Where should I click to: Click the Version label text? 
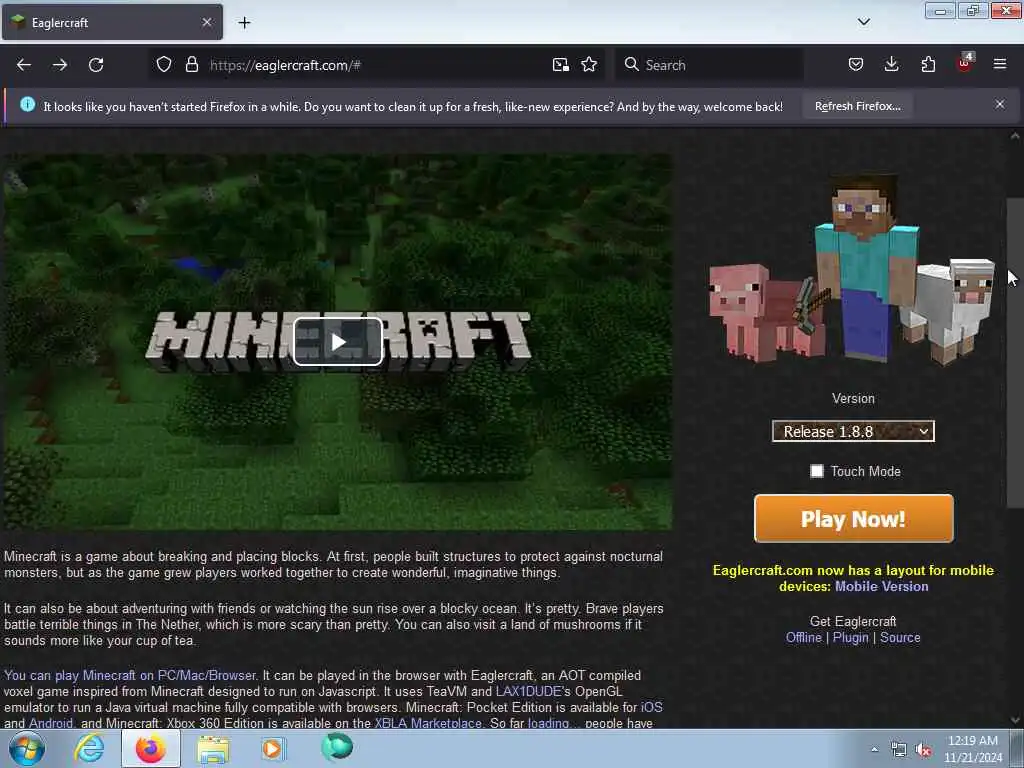pos(853,398)
